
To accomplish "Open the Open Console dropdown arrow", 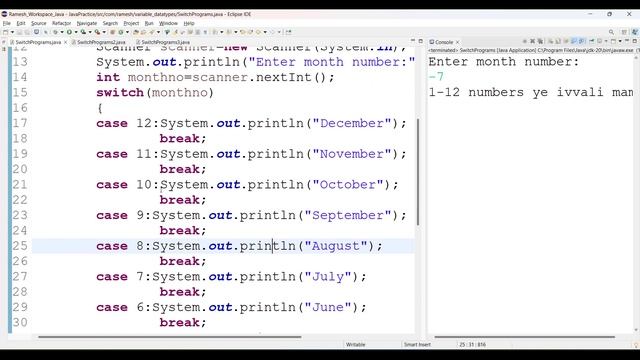I will (x=620, y=41).
